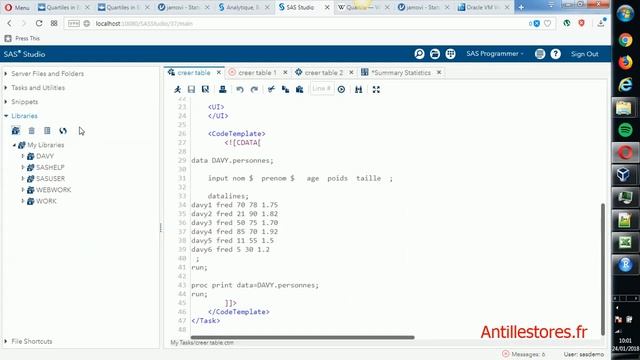
Task: Close the Summary Statistics tab
Action: pyautogui.click(x=439, y=73)
